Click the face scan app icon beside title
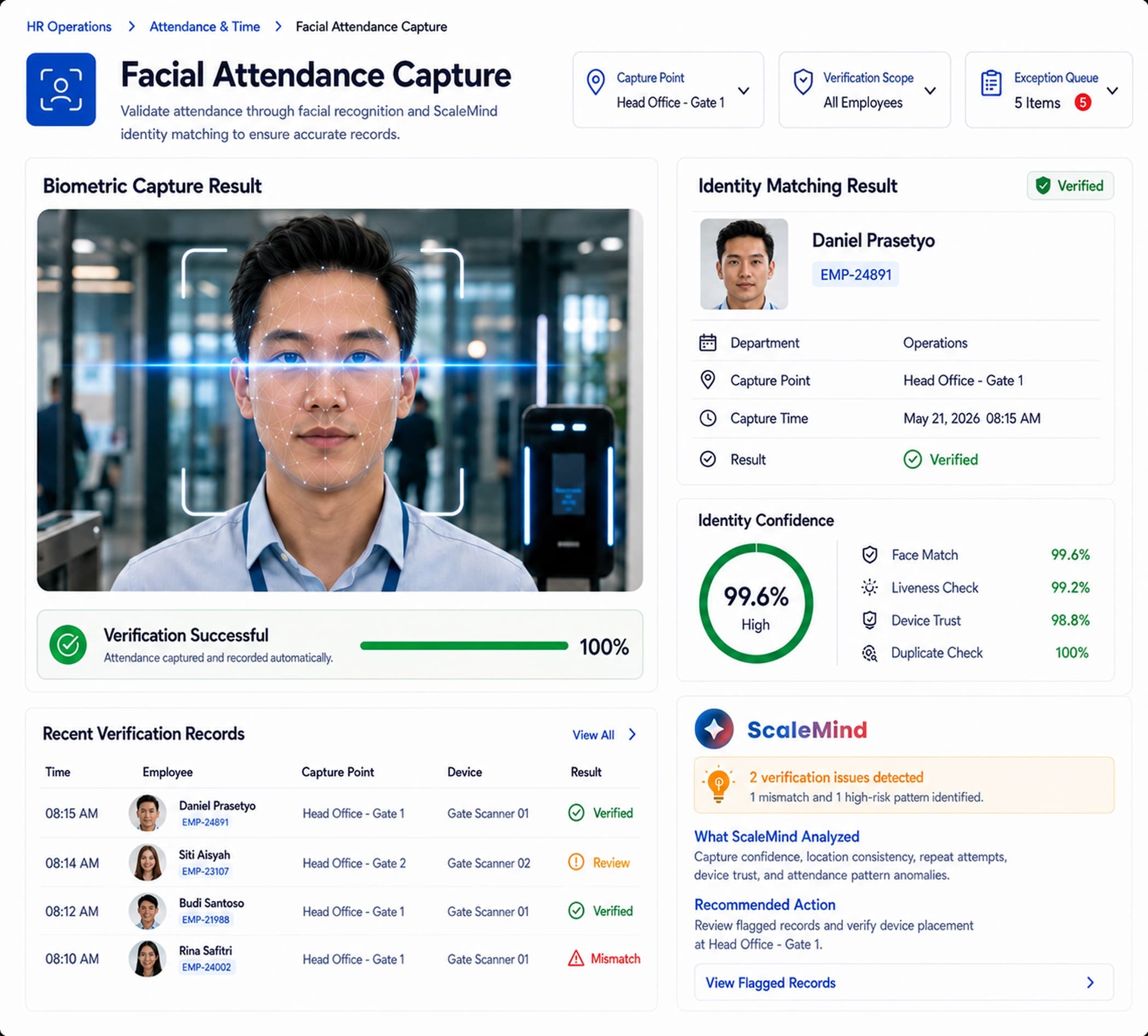1148x1036 pixels. click(61, 90)
